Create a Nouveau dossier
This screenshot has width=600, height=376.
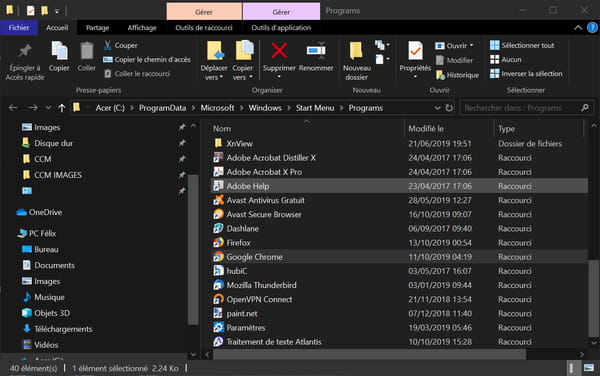[357, 61]
